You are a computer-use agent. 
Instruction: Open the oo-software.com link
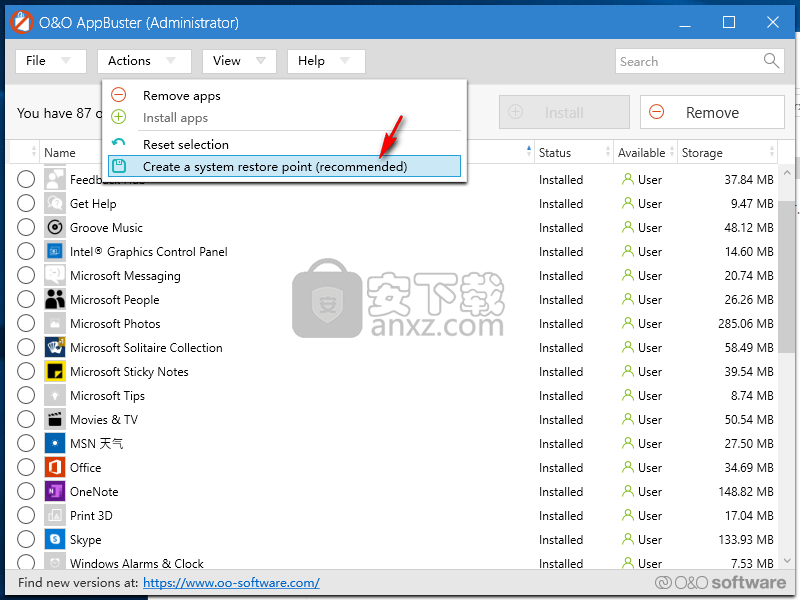coord(231,582)
